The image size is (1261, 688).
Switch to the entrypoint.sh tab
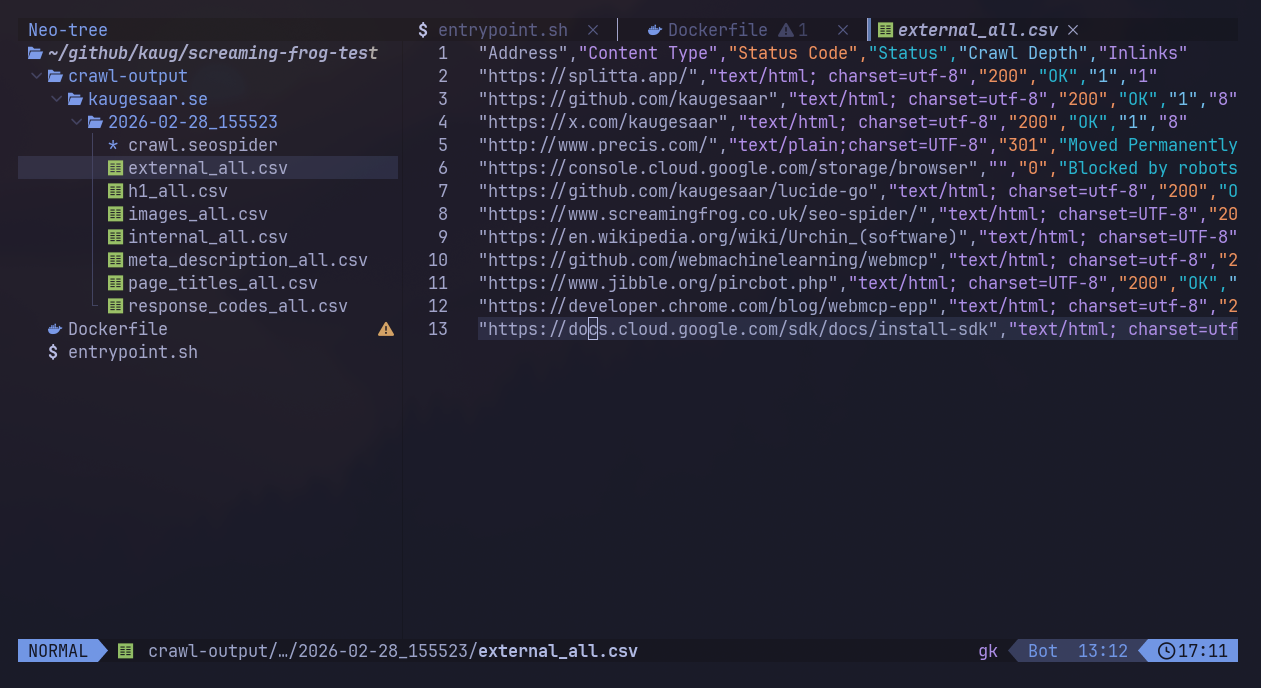click(502, 29)
